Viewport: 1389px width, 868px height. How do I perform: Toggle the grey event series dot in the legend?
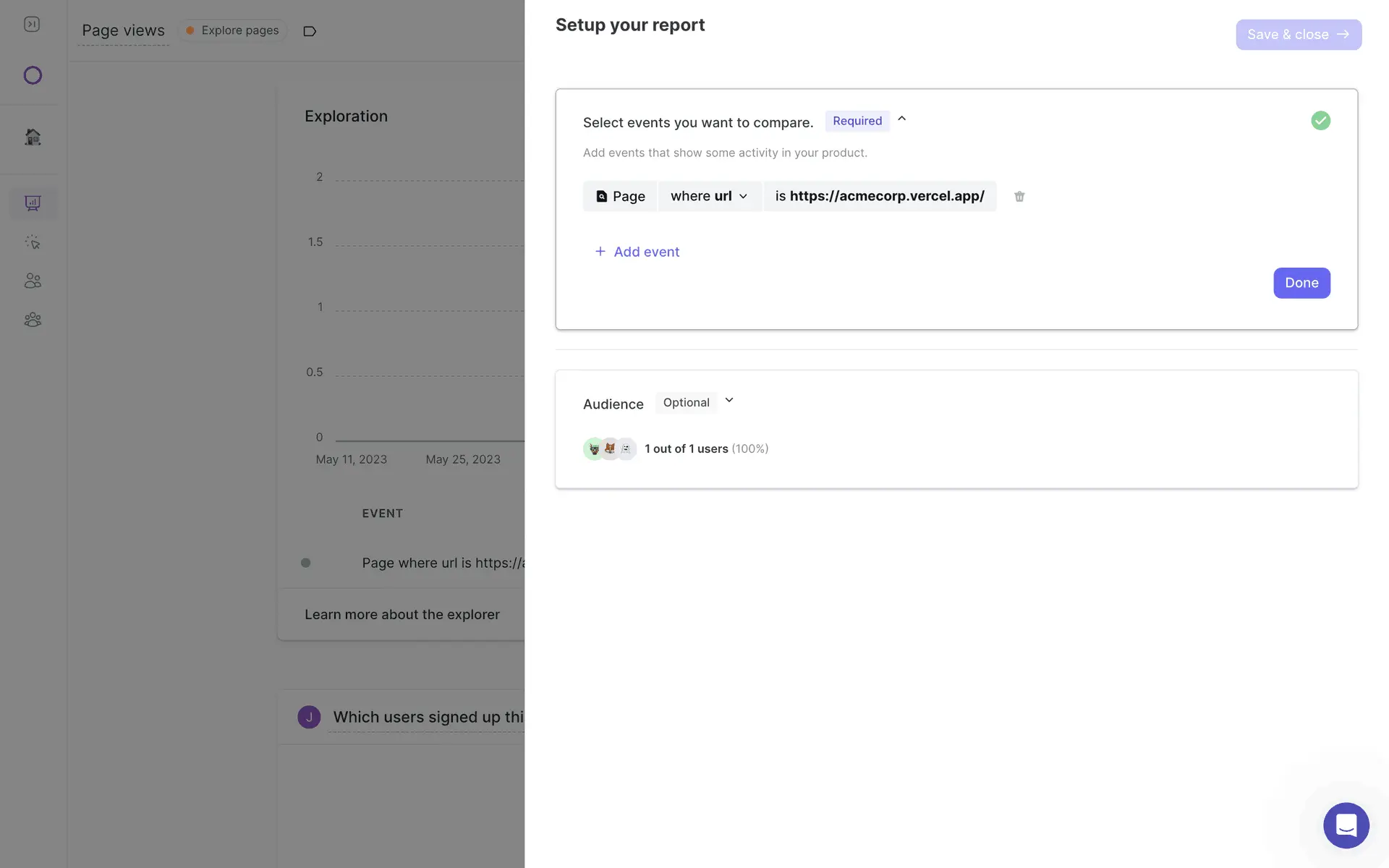(x=306, y=563)
